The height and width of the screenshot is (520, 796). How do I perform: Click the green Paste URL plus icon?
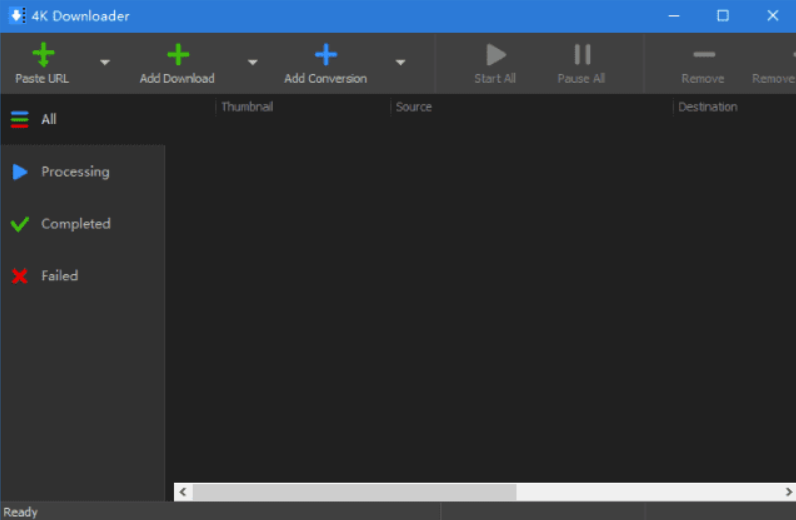tap(43, 55)
